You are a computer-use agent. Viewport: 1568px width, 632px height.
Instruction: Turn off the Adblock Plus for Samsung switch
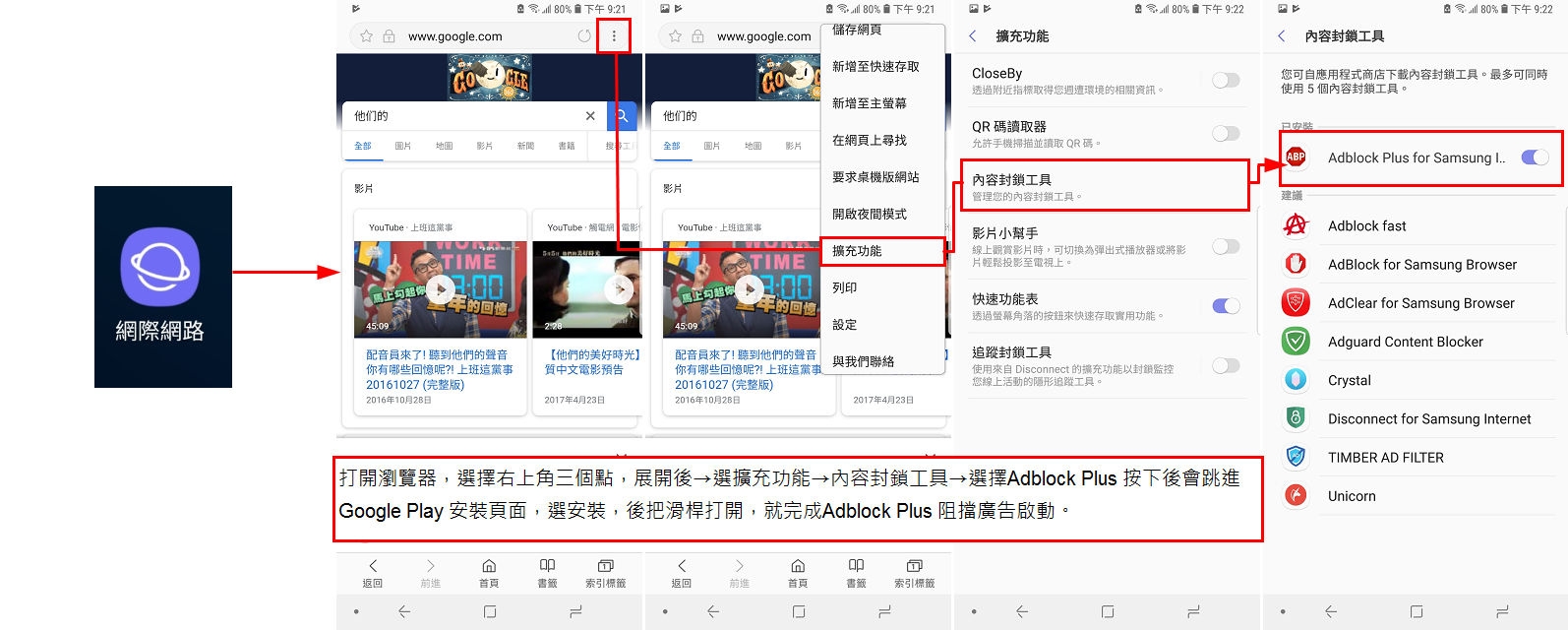[1535, 157]
